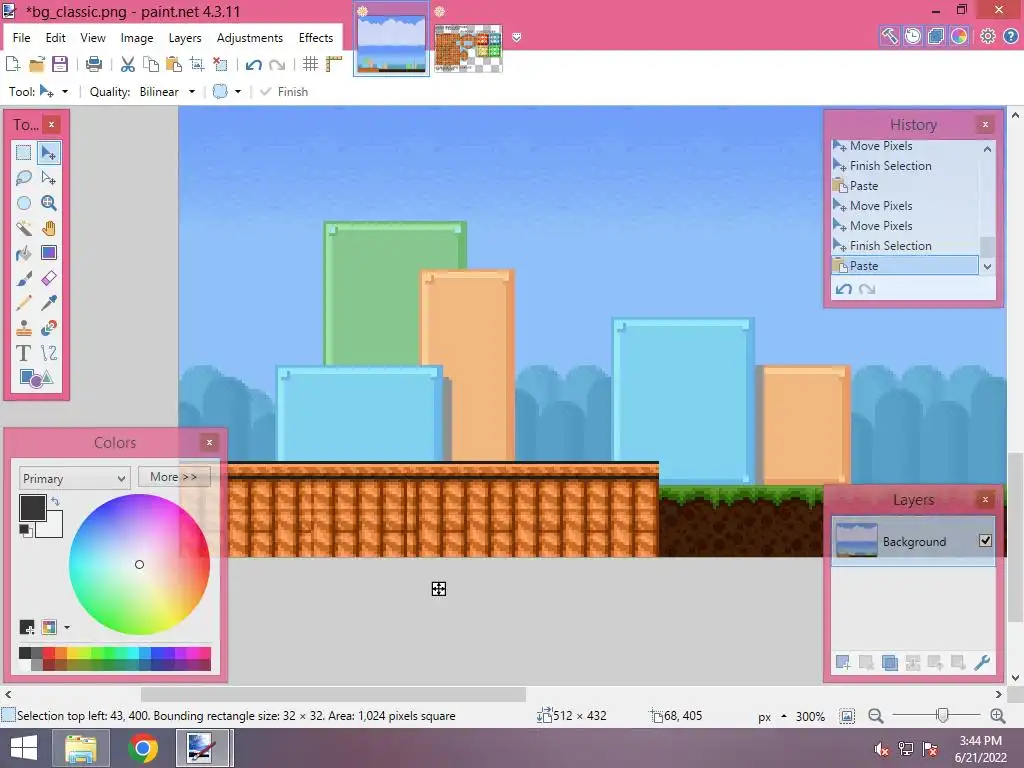Open Chrome from the taskbar
The width and height of the screenshot is (1024, 768).
coord(143,748)
